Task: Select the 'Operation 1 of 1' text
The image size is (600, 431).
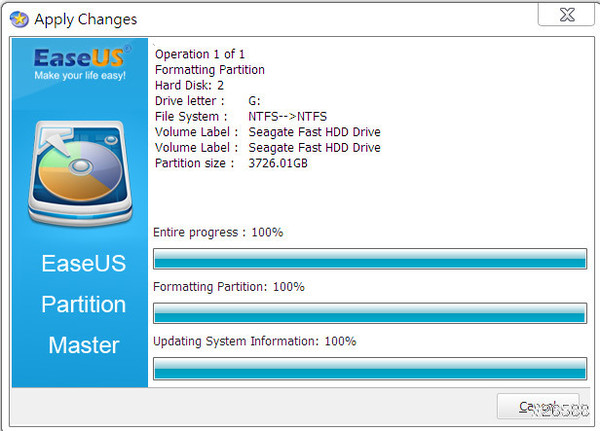Action: (x=199, y=54)
